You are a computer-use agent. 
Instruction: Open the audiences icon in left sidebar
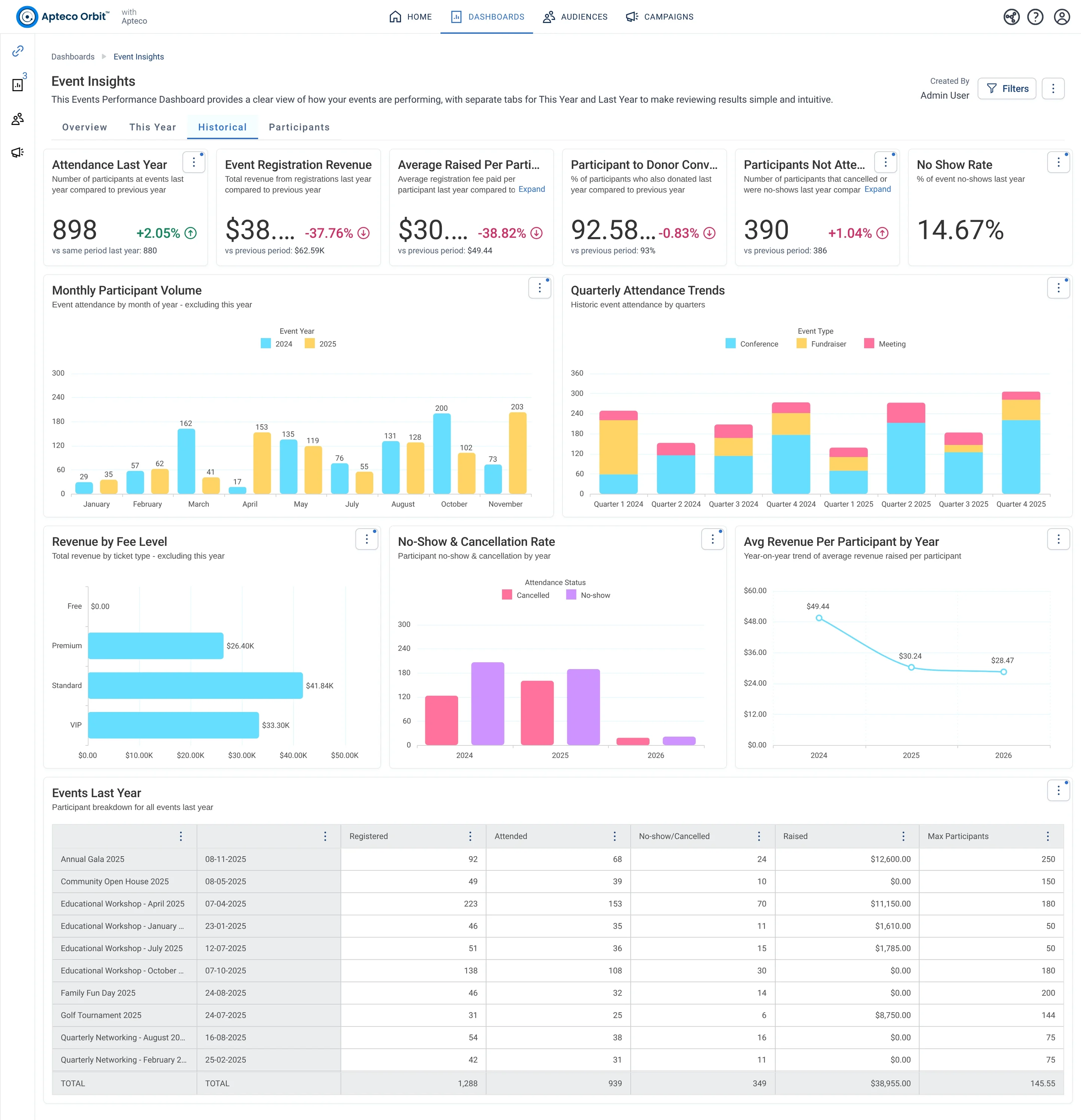[18, 119]
